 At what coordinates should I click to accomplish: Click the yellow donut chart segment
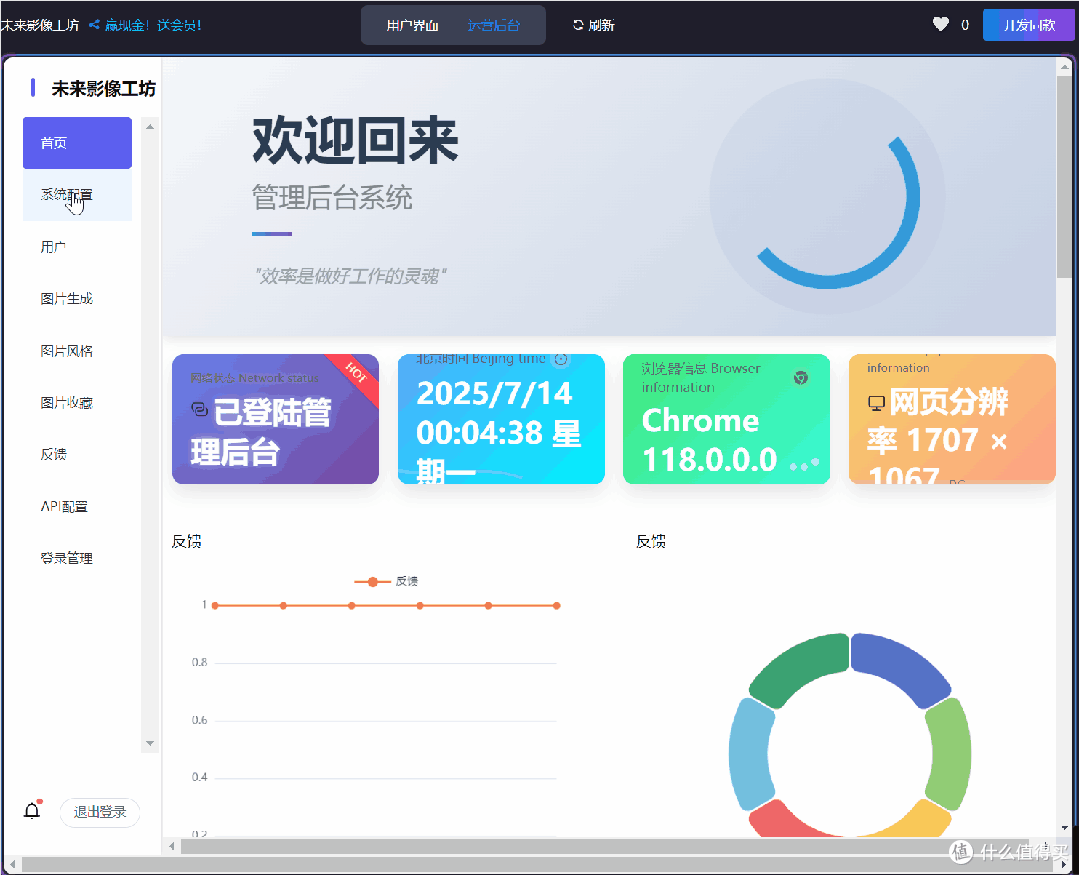coord(915,821)
